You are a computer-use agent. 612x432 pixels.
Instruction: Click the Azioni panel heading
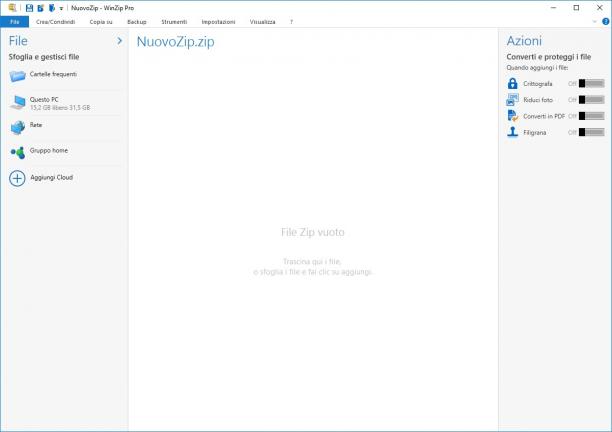(x=524, y=41)
